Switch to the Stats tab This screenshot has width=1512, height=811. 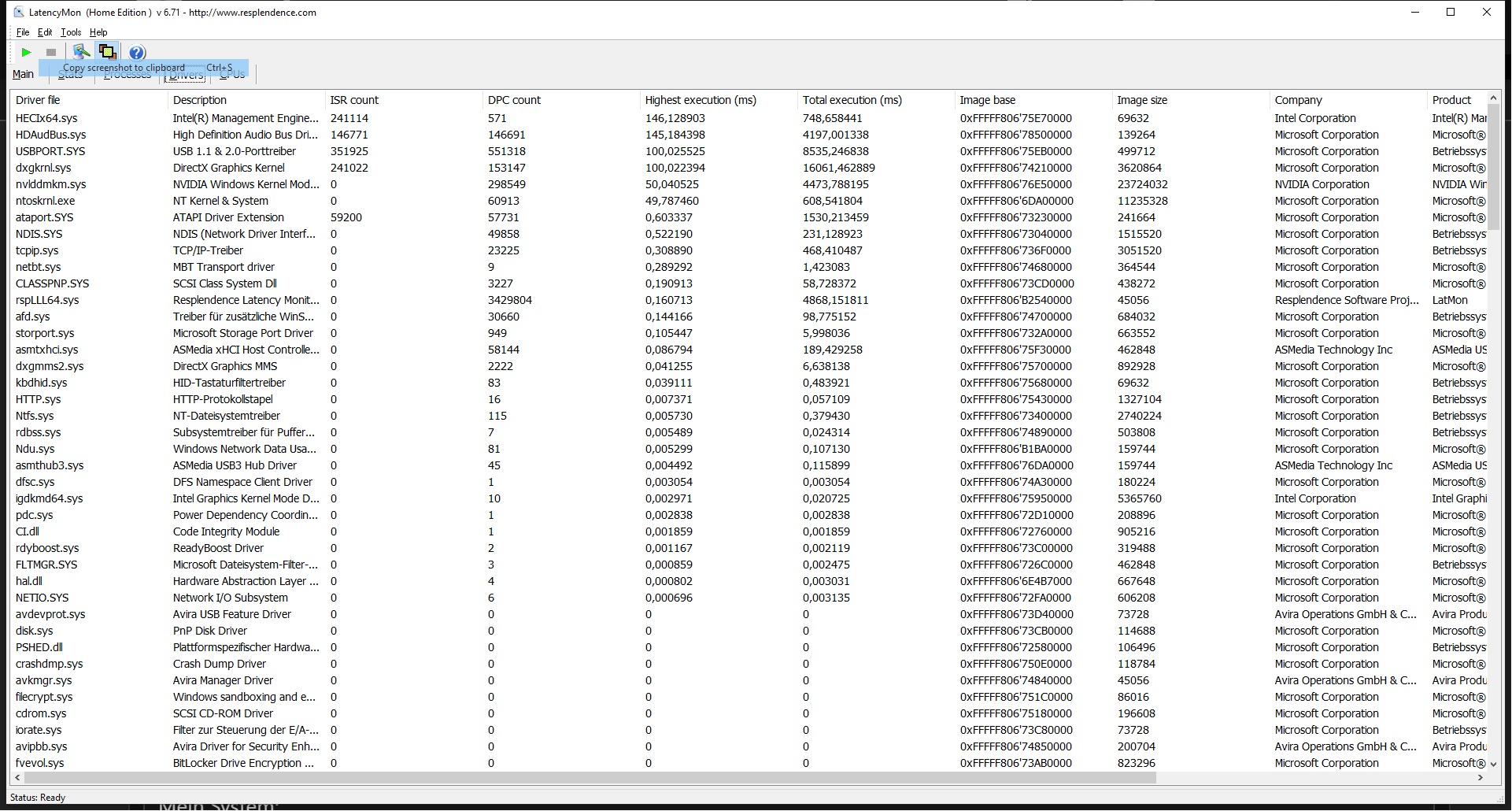[x=70, y=74]
